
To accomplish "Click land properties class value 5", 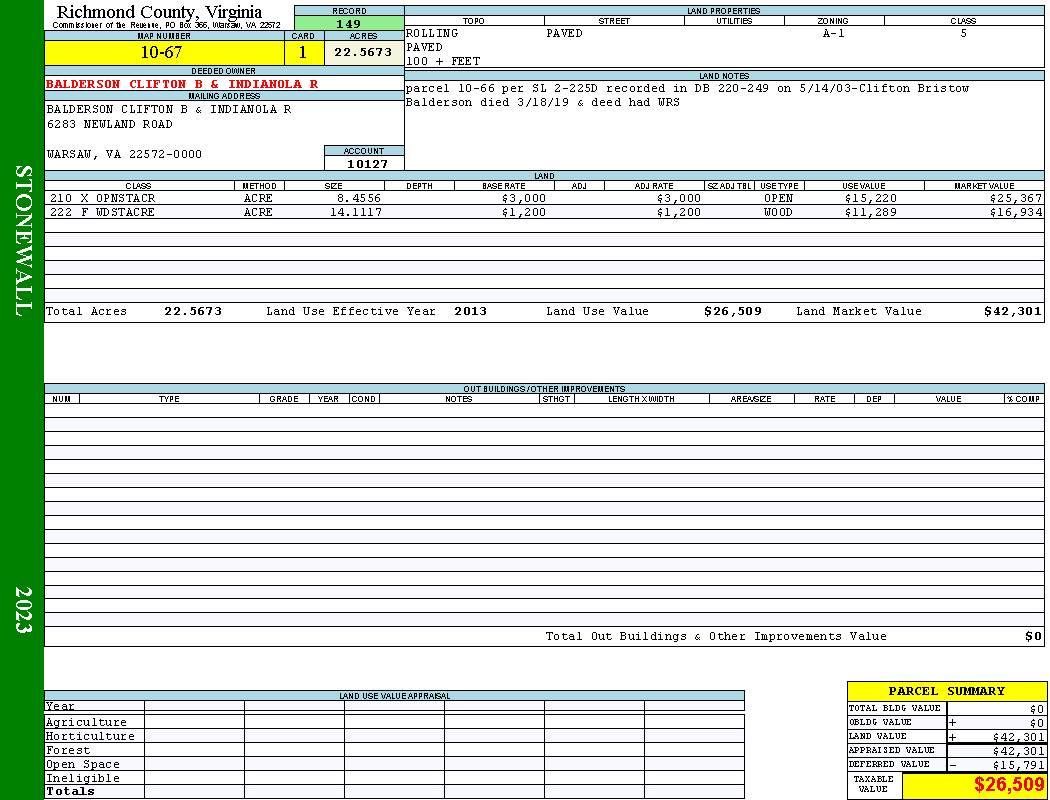I will click(x=963, y=33).
